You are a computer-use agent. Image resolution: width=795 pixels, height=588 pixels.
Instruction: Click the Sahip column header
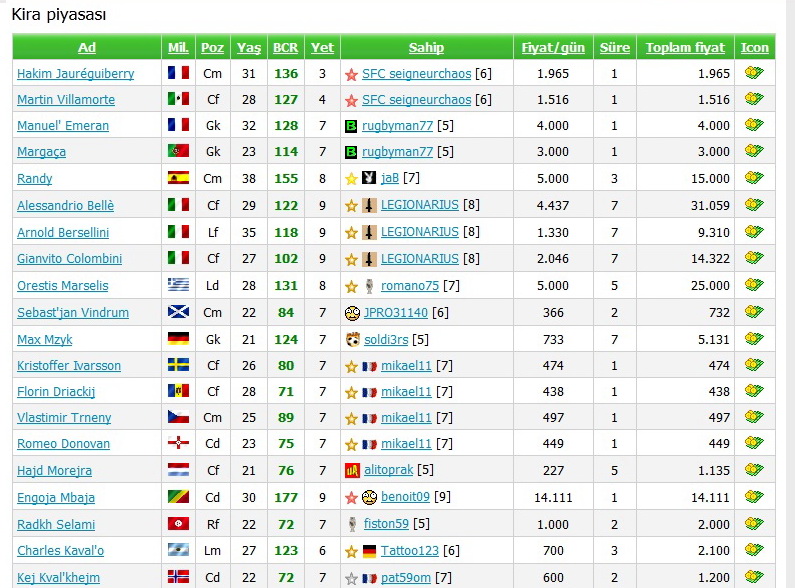[x=426, y=47]
